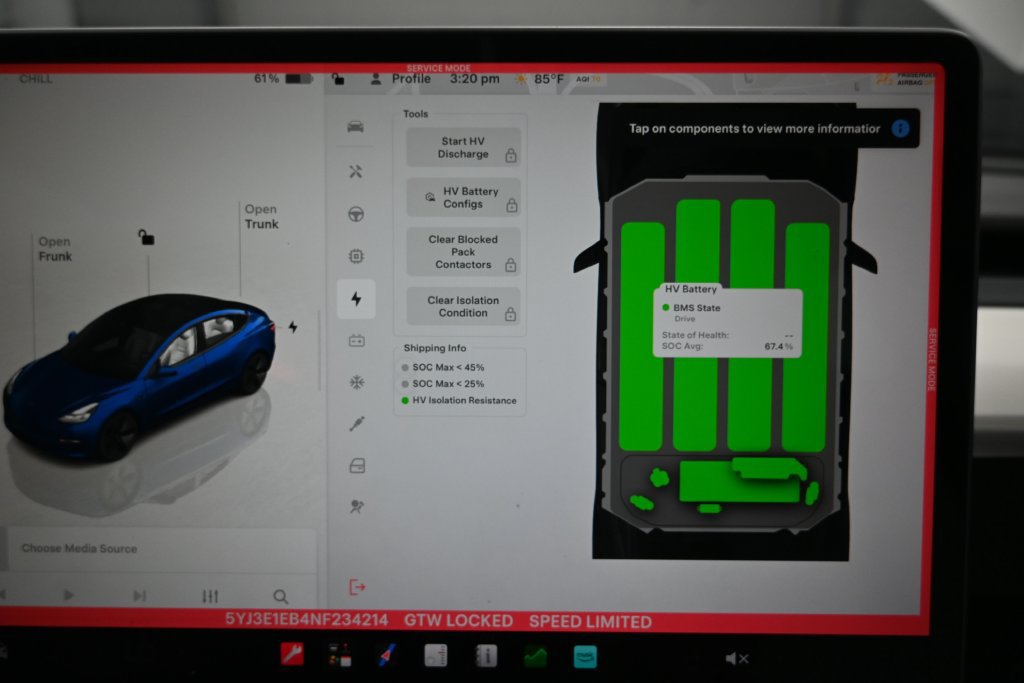This screenshot has width=1024, height=683.
Task: Tap the blue information icon
Action: (900, 129)
